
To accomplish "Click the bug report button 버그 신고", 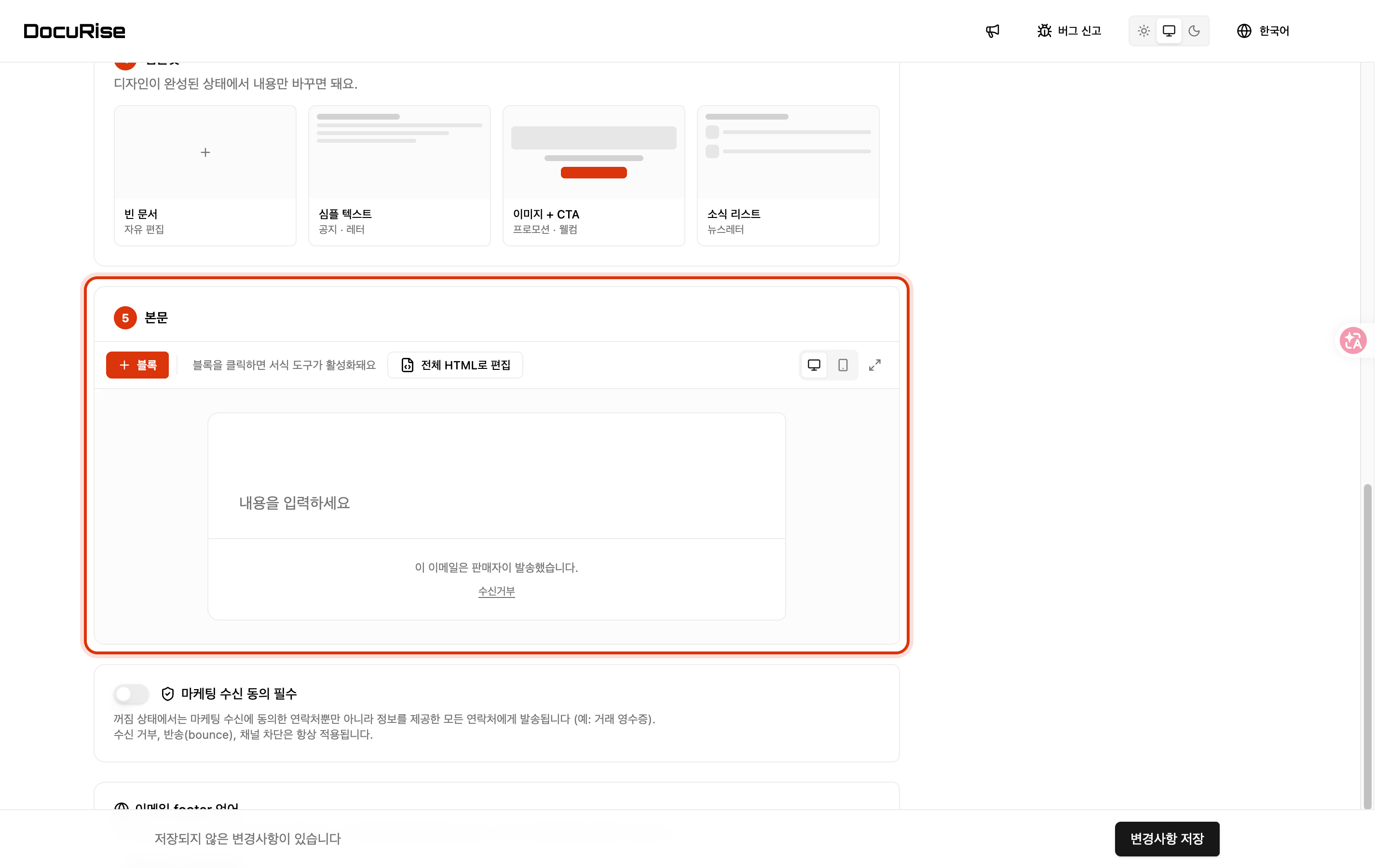I will tap(1069, 31).
